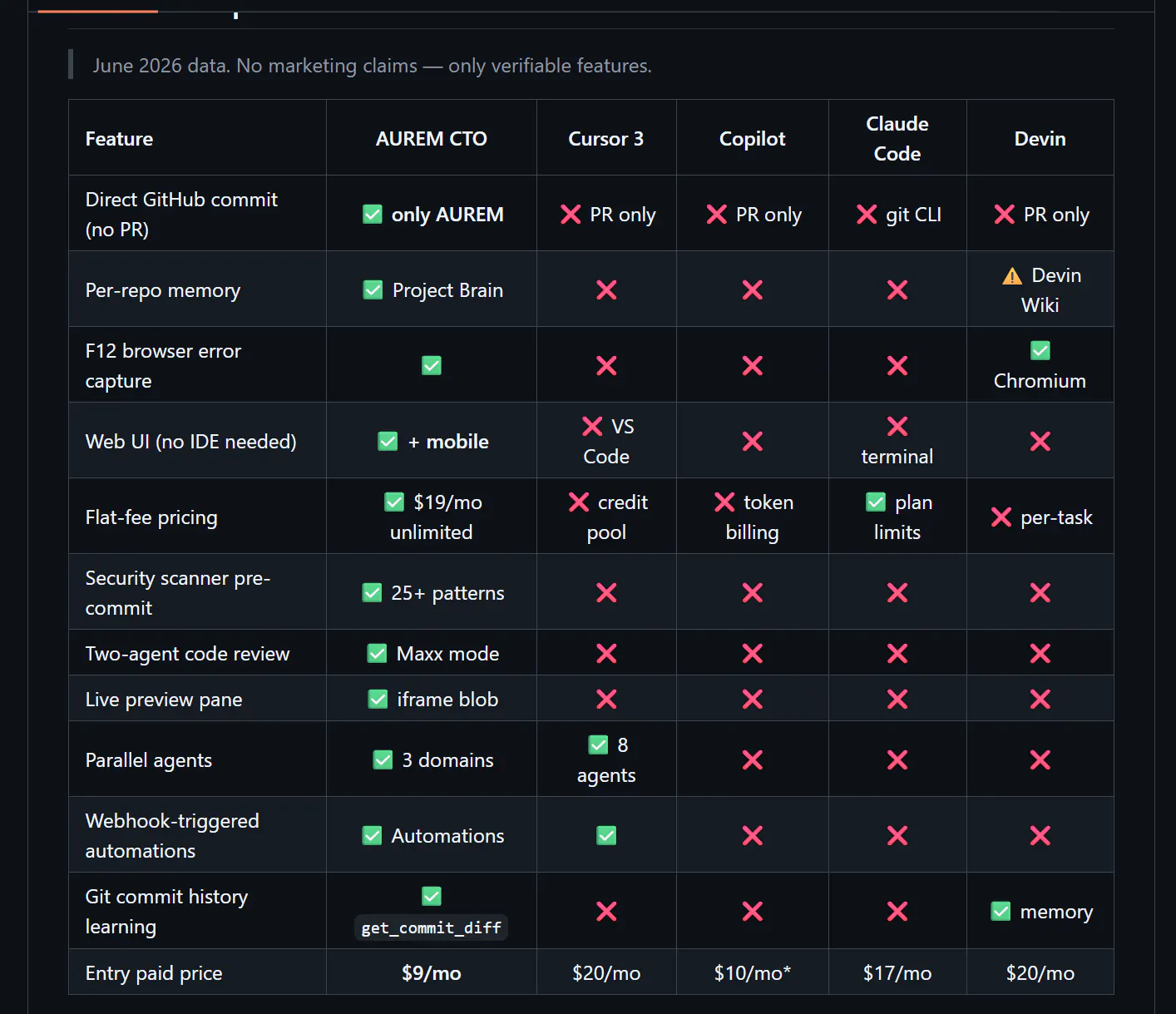Click the "AUREM CTO" column header
The height and width of the screenshot is (1014, 1176).
[x=432, y=139]
